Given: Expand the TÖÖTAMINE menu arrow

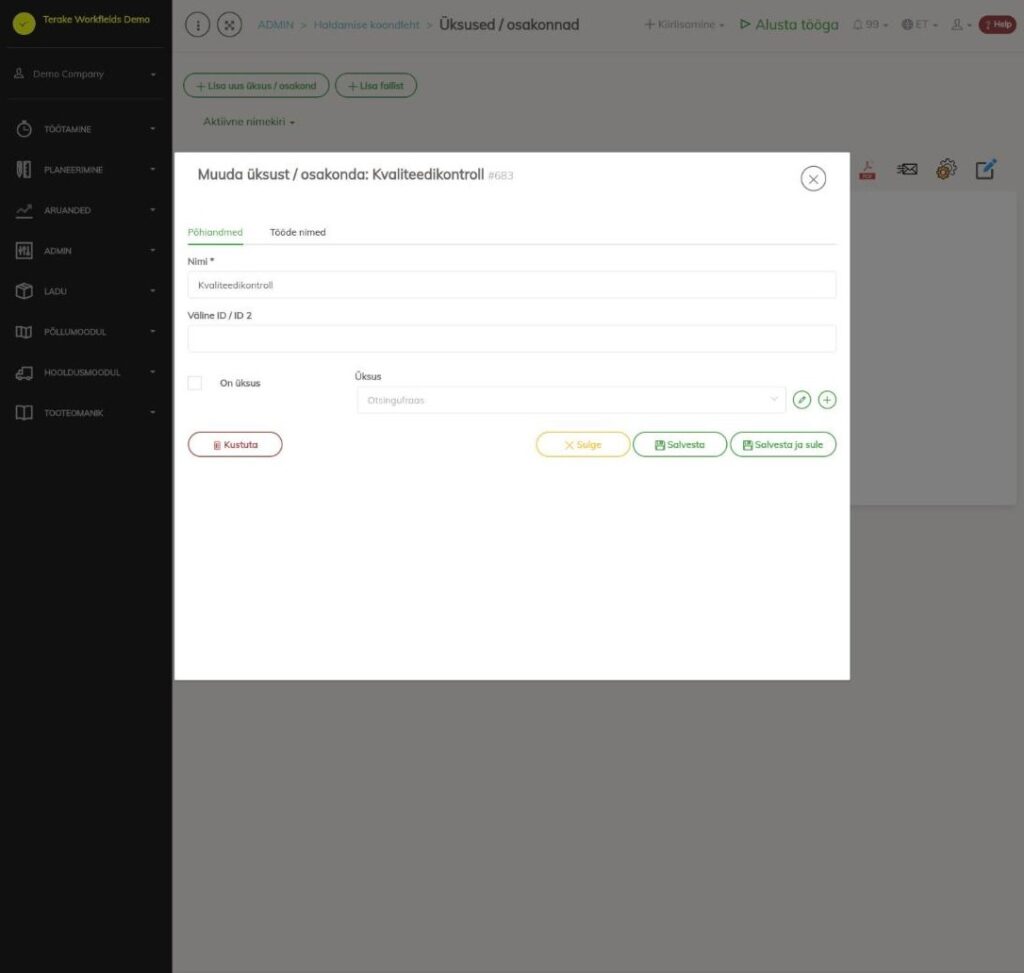Looking at the screenshot, I should point(153,129).
